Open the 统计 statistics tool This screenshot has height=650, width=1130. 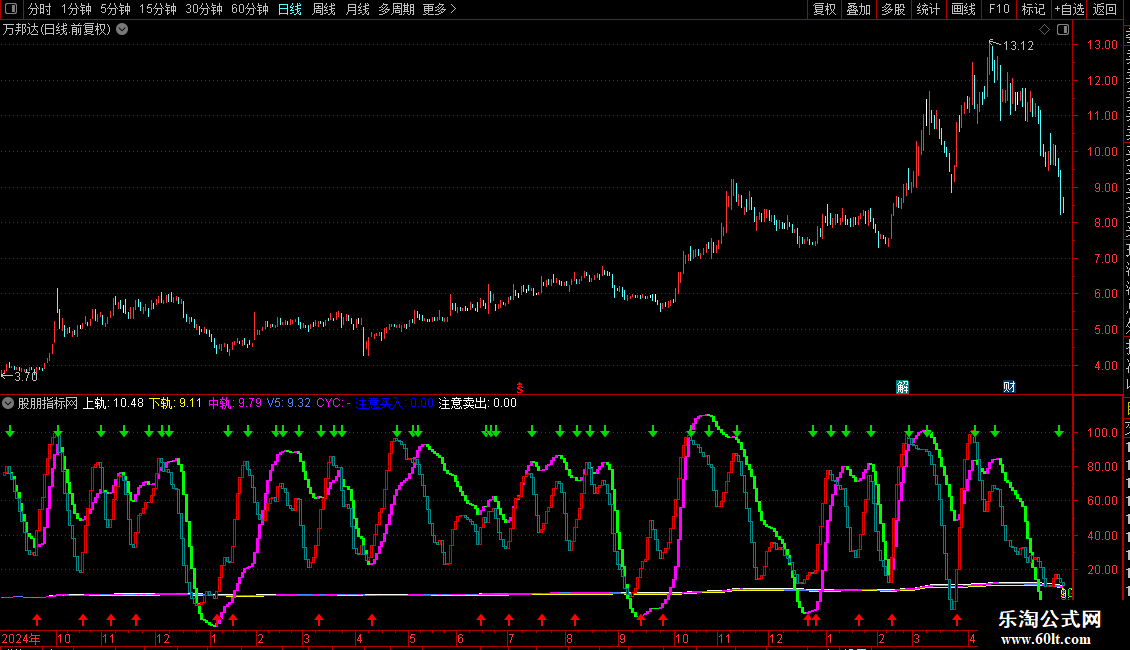click(x=927, y=9)
